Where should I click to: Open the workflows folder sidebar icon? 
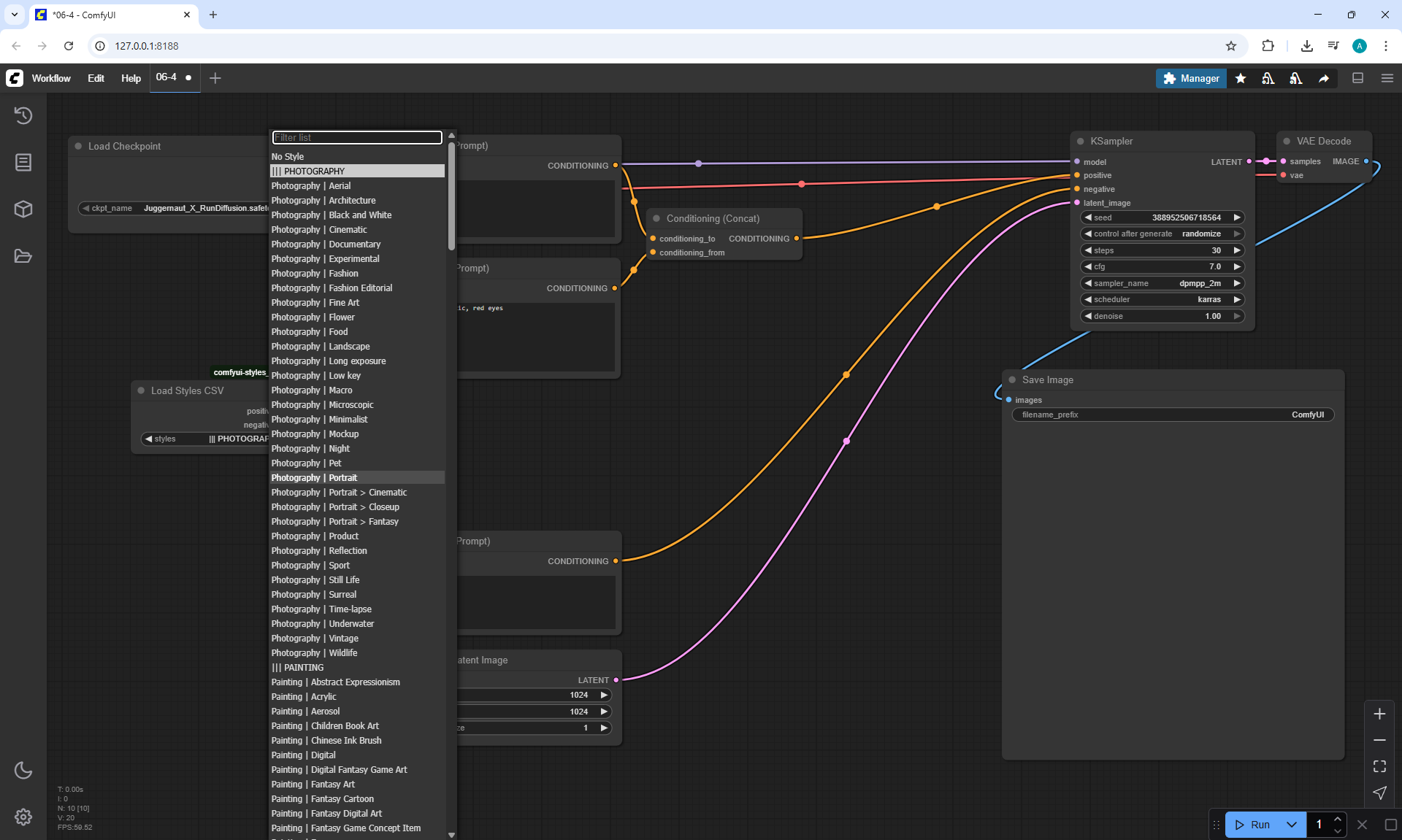[x=23, y=256]
